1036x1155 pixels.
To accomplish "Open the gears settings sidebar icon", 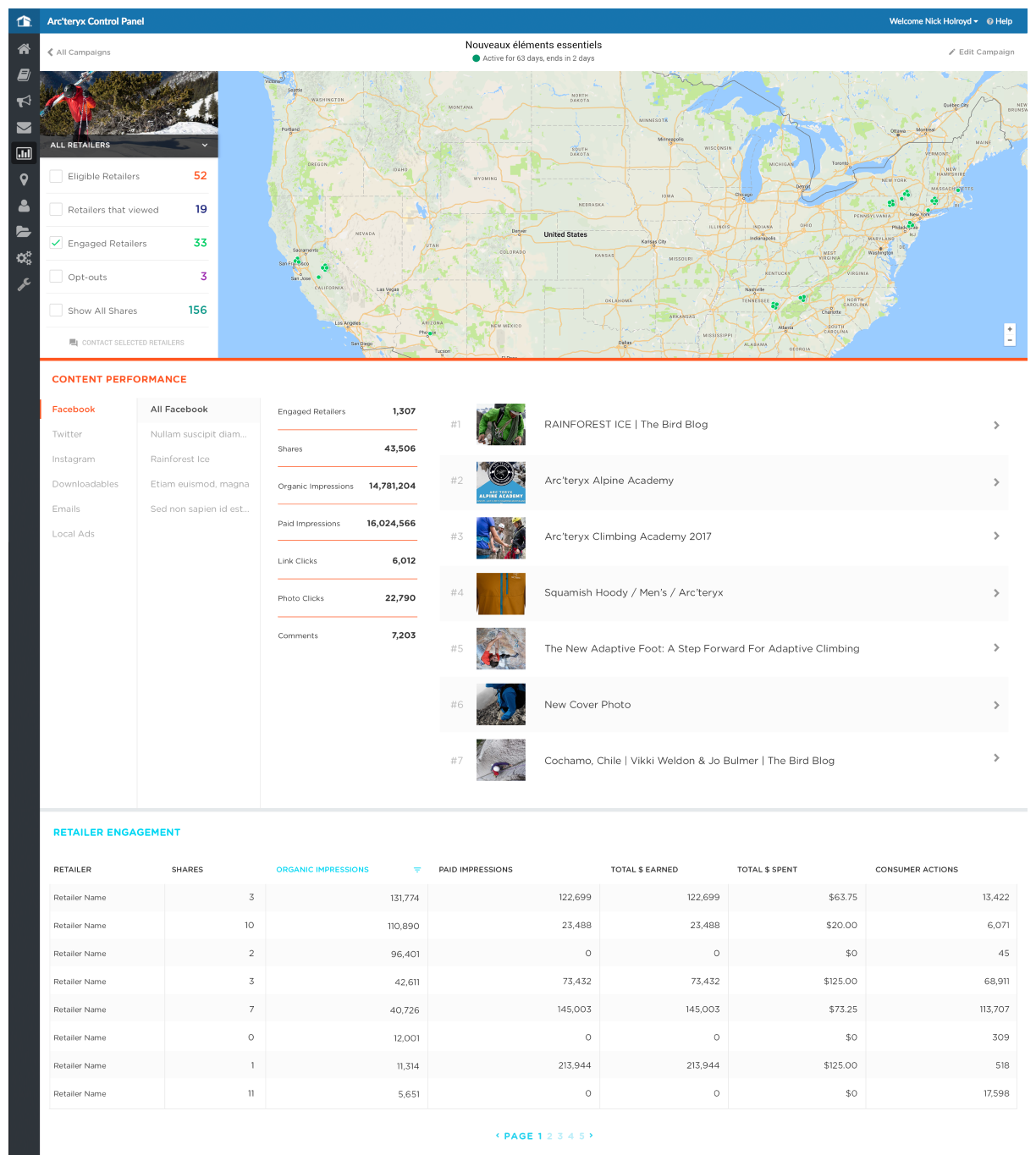I will point(24,258).
